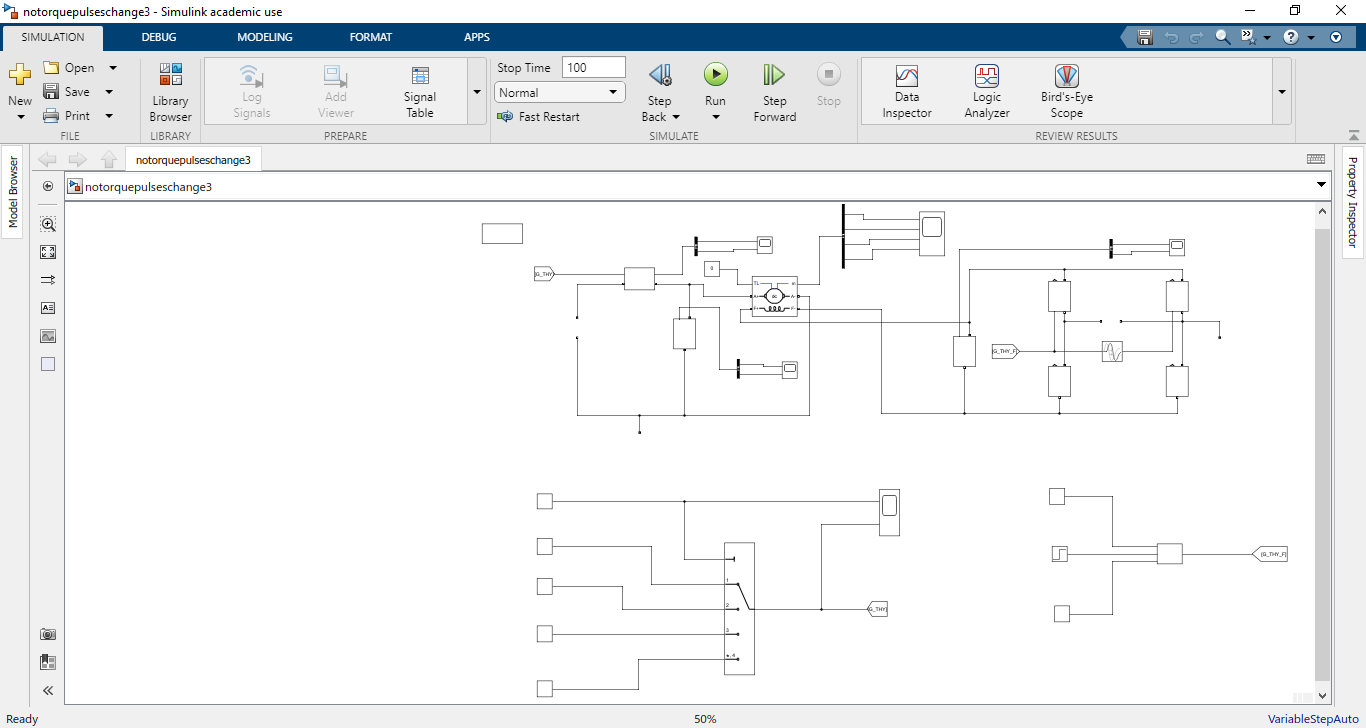Switch to the SIMULATION tab

[x=53, y=37]
